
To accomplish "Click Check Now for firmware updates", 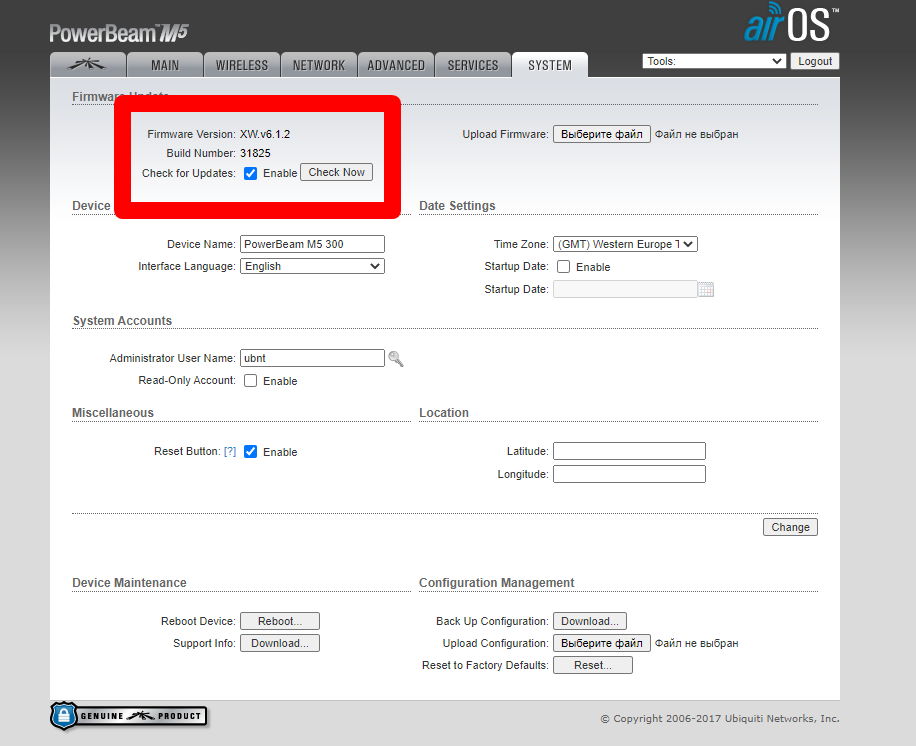I will click(x=336, y=172).
